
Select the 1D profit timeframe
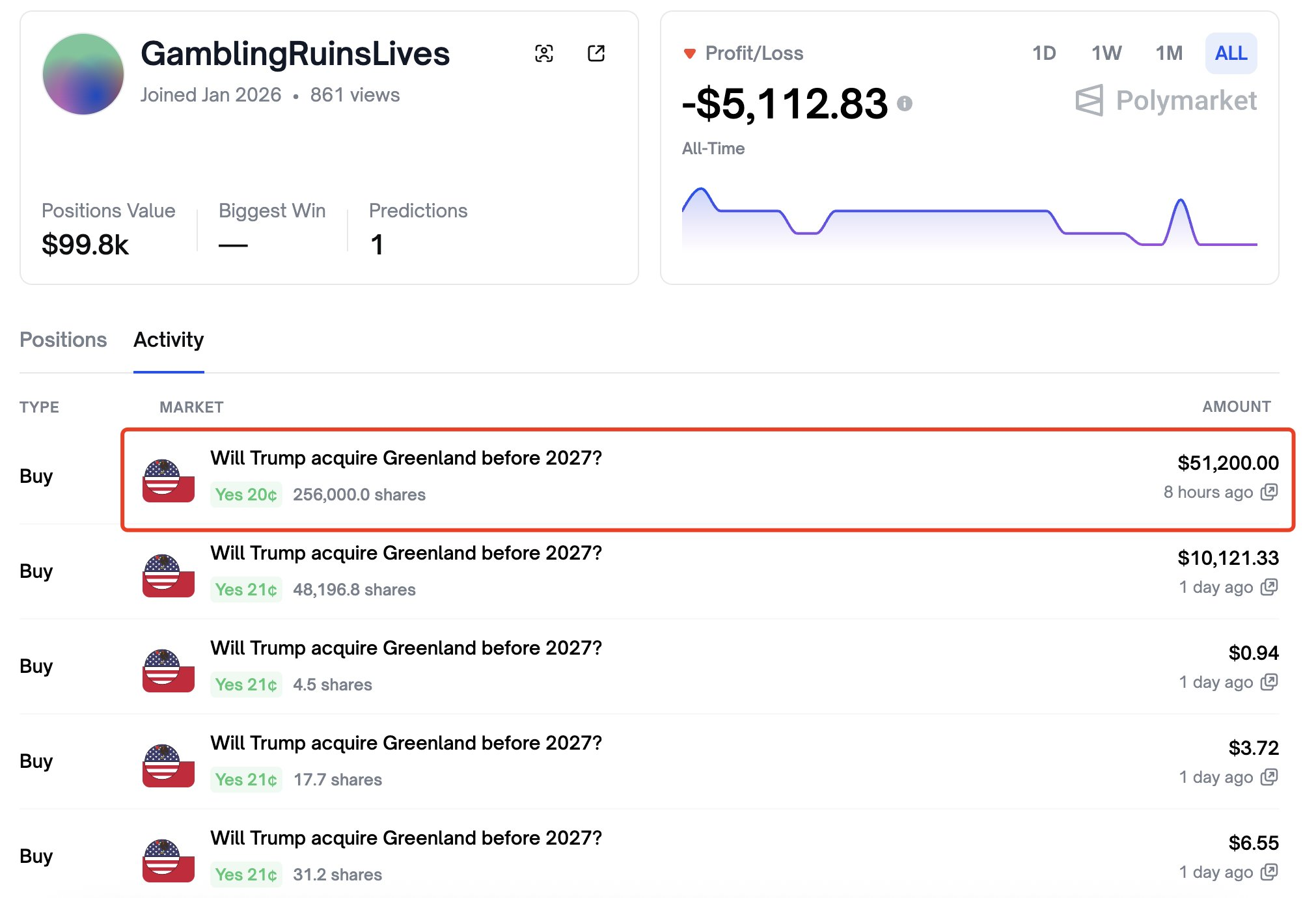click(1044, 53)
